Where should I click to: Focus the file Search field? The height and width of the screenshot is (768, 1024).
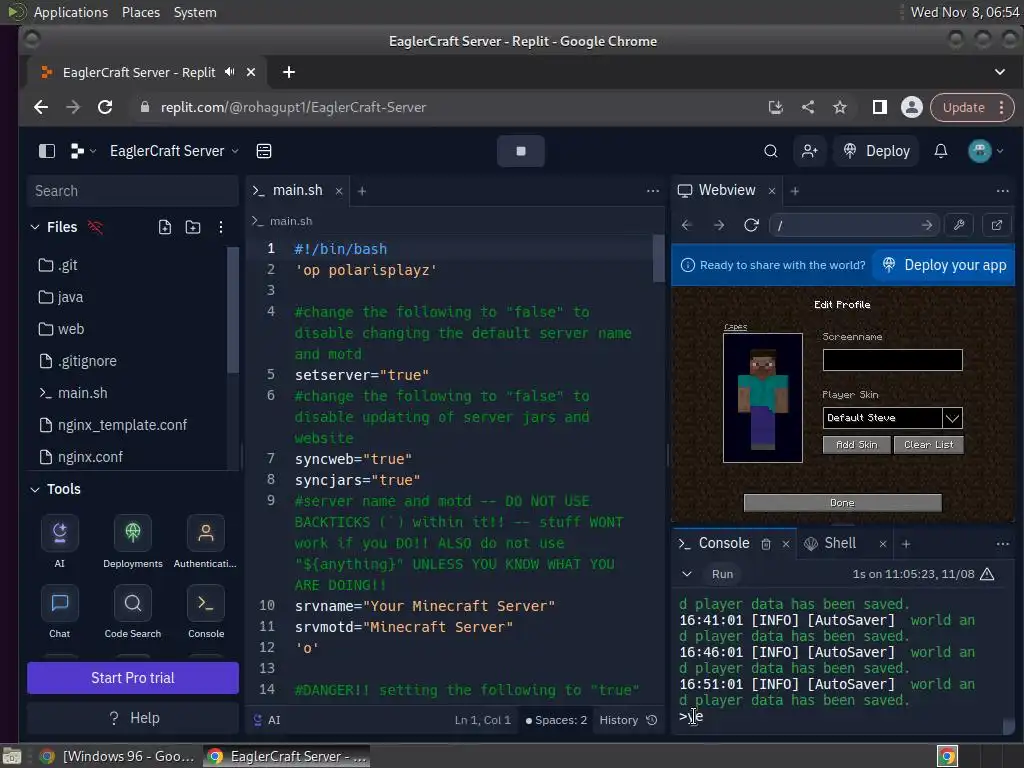tap(133, 191)
